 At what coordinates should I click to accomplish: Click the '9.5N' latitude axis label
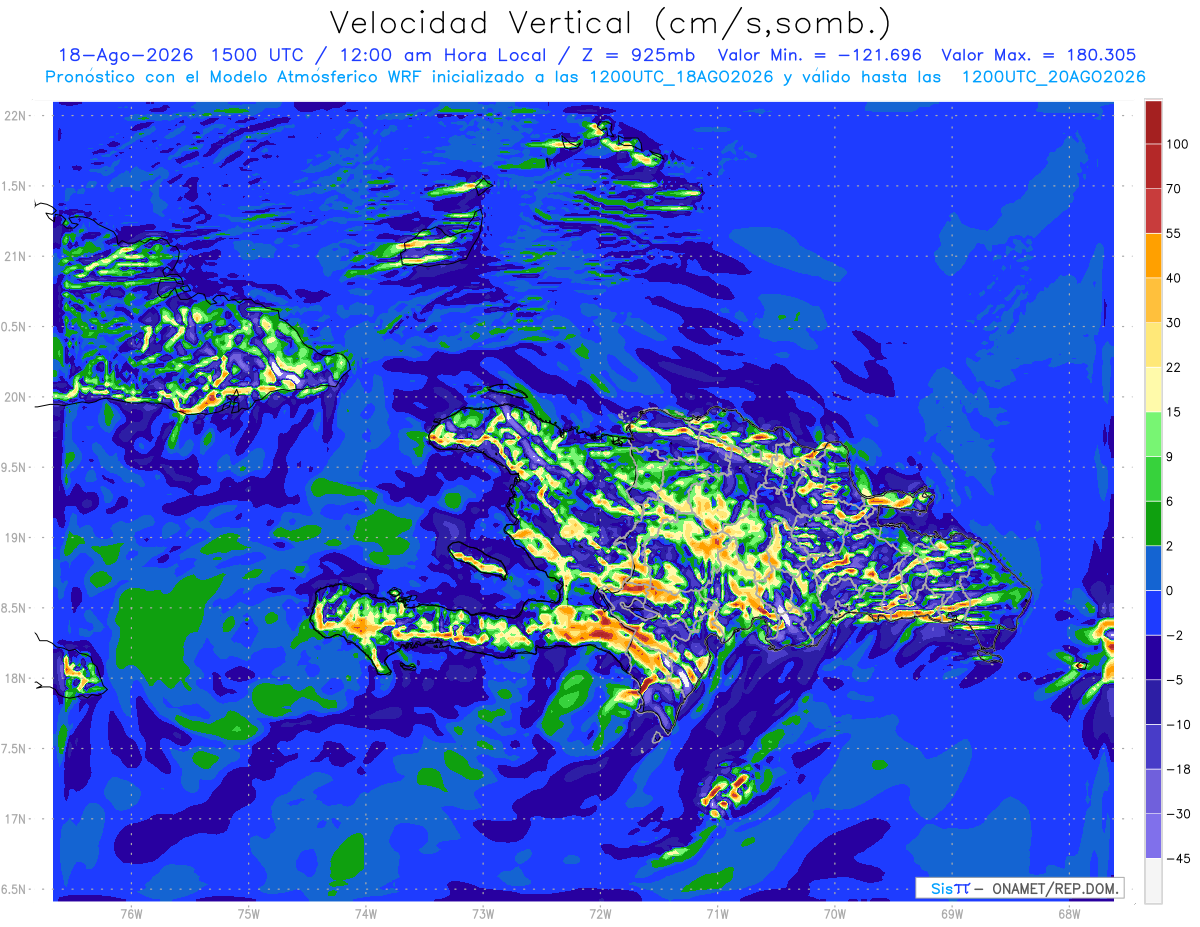15,468
